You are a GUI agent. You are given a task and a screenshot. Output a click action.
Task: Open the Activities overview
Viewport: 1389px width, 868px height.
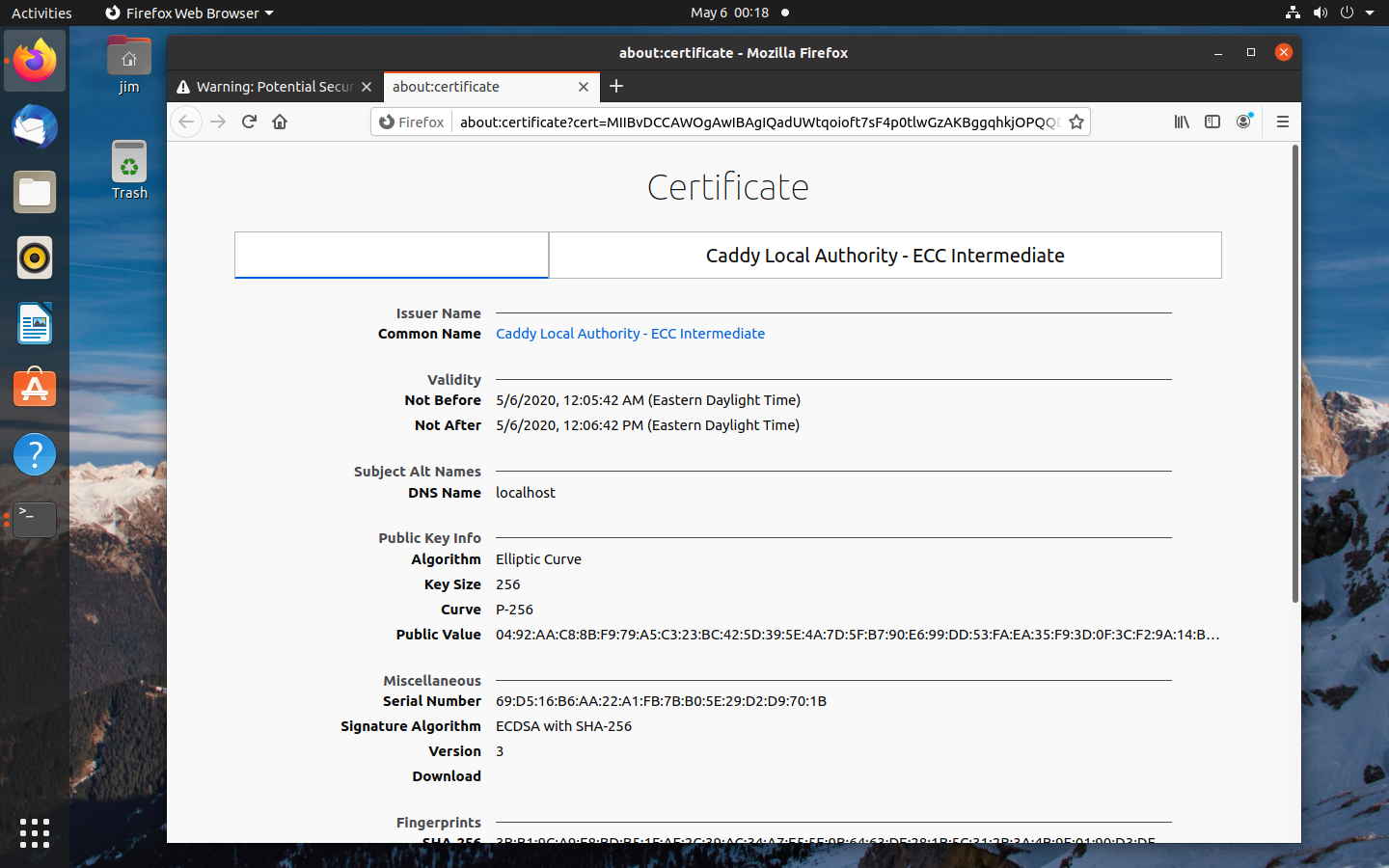41,13
